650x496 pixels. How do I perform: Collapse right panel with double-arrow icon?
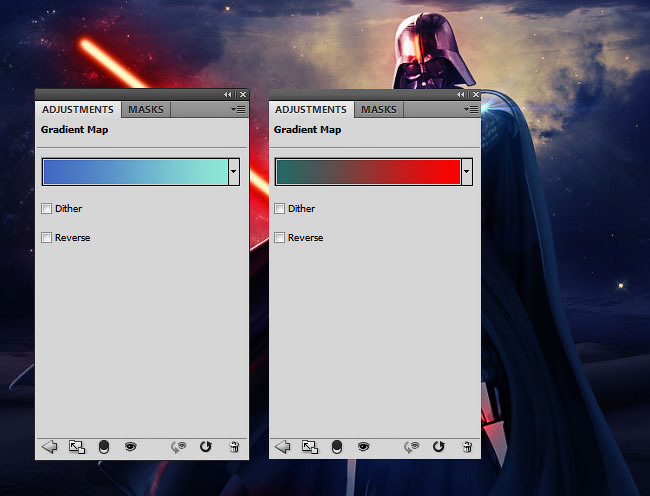[x=461, y=95]
